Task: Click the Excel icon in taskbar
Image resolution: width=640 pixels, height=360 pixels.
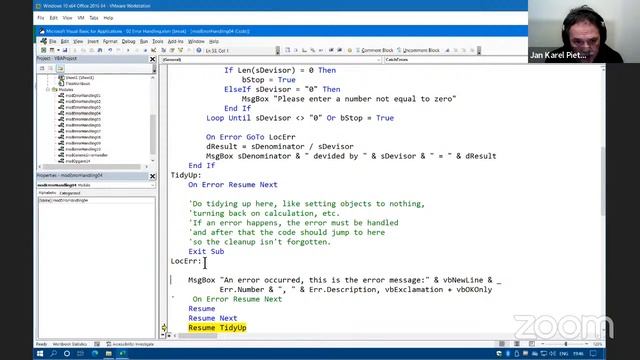Action: click(122, 353)
